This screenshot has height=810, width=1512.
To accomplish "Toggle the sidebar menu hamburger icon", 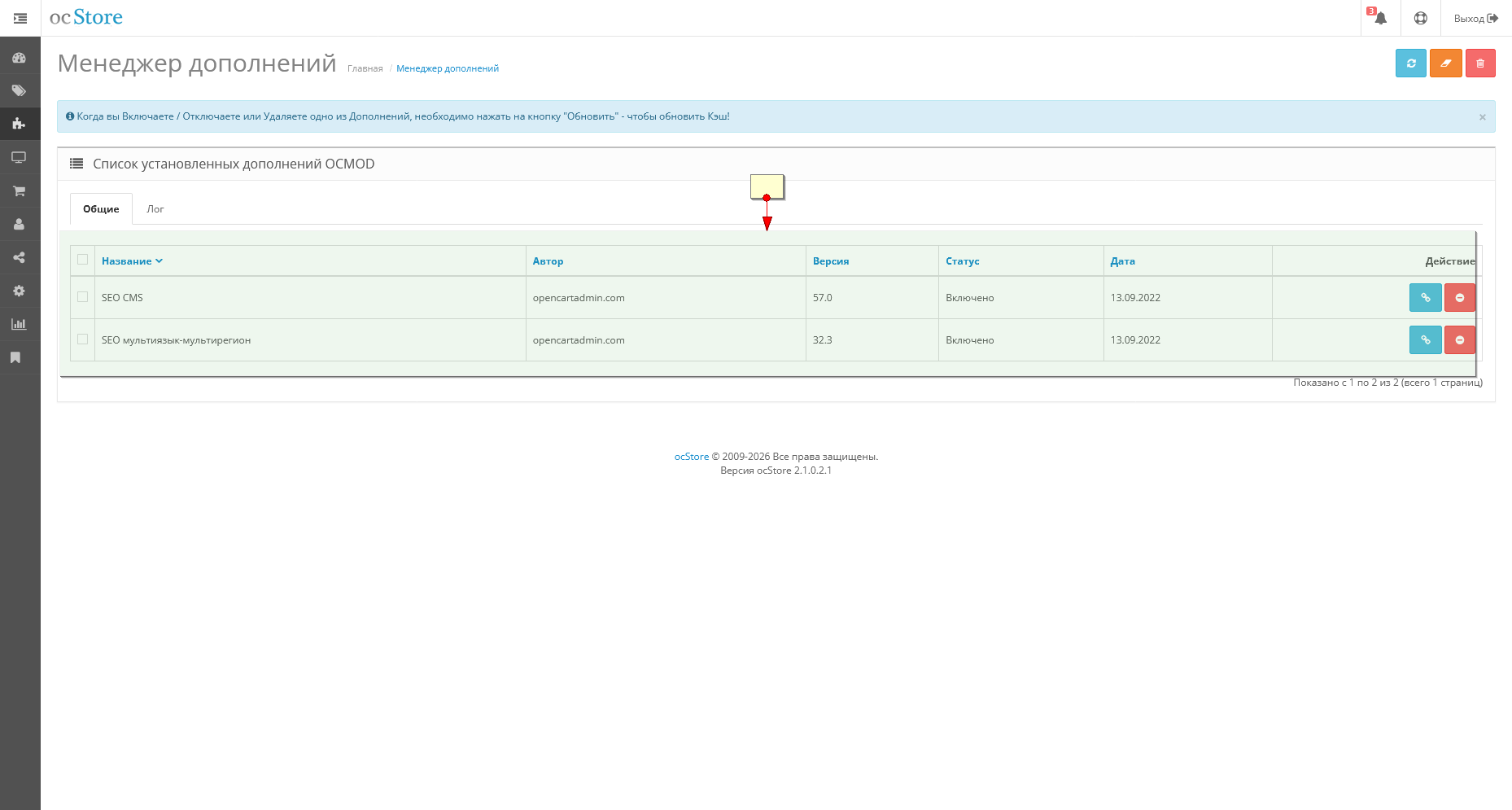I will [x=20, y=18].
